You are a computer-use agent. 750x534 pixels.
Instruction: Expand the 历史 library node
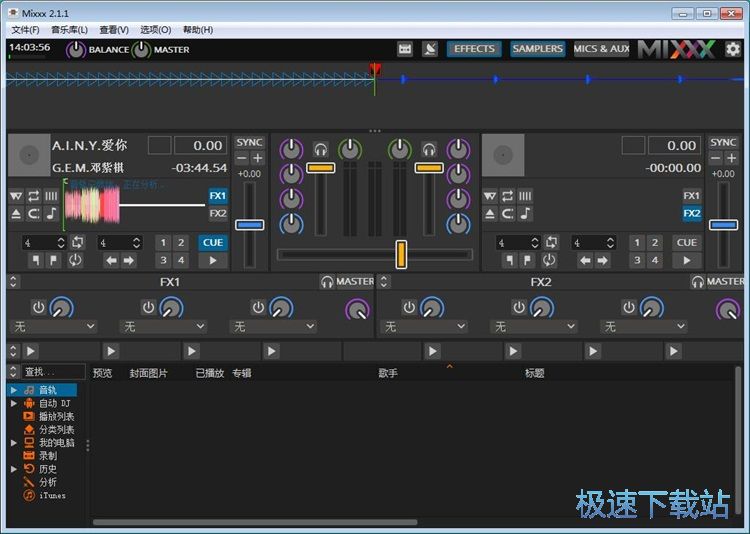pos(14,469)
